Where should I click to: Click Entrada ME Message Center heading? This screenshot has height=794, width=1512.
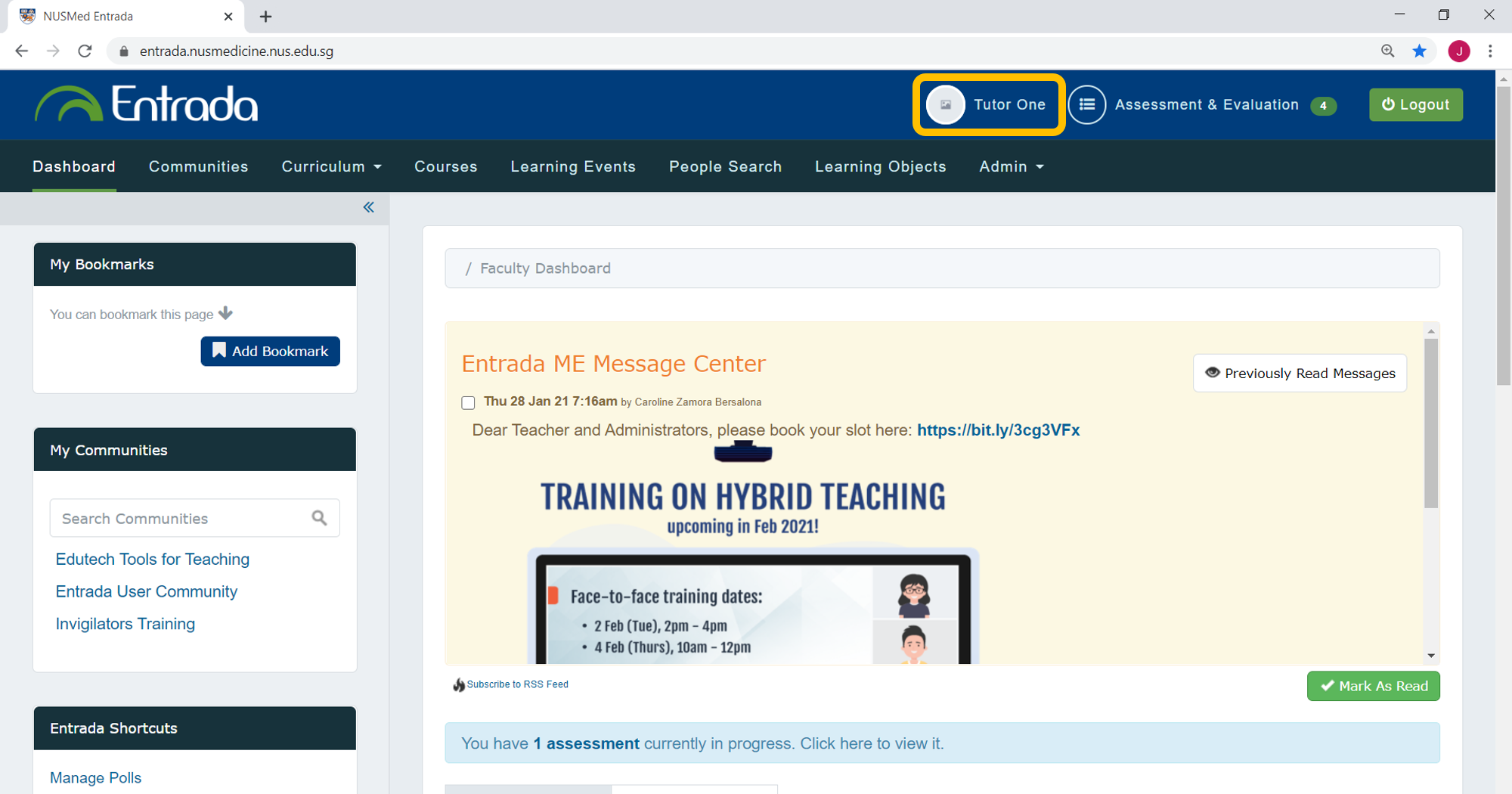pyautogui.click(x=613, y=364)
